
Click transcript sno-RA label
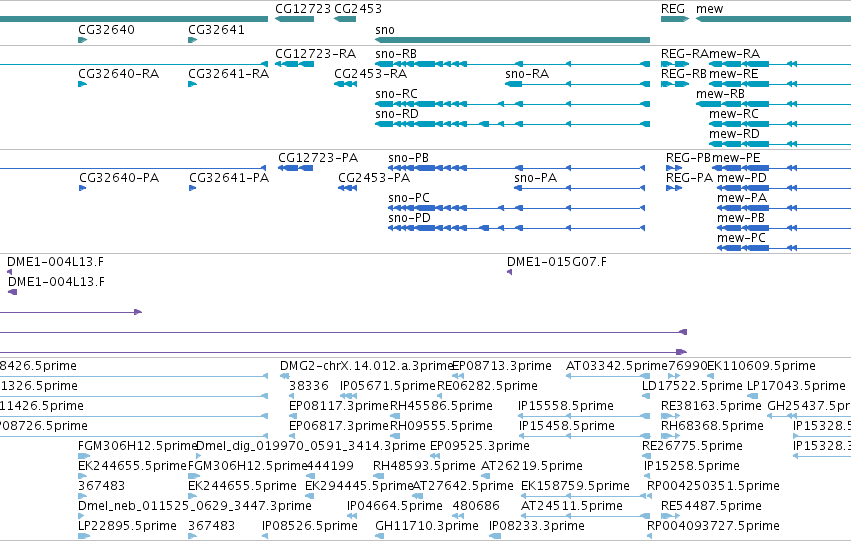point(526,74)
